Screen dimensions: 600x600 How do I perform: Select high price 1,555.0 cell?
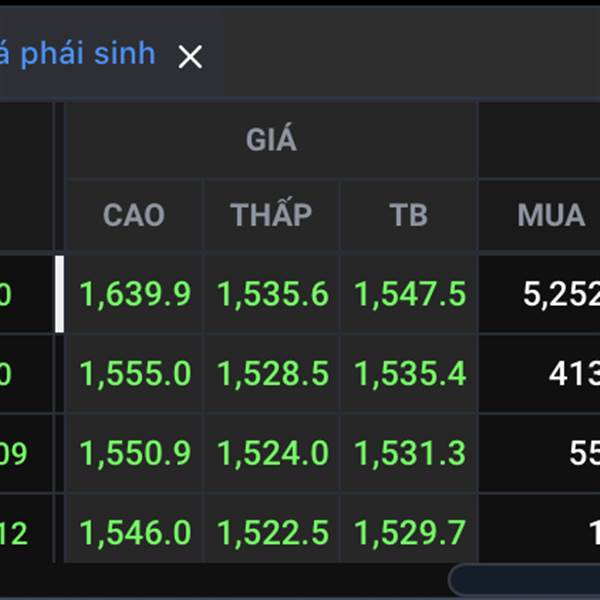point(135,373)
